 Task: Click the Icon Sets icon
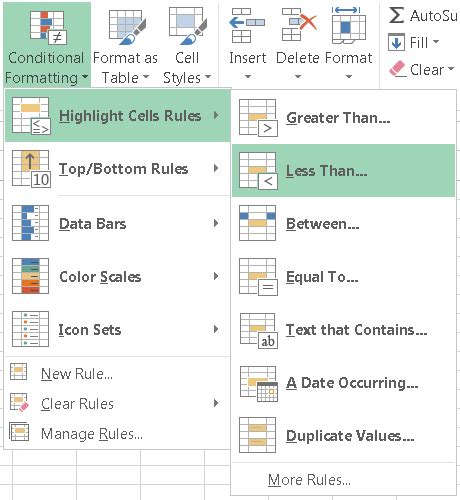coord(30,329)
